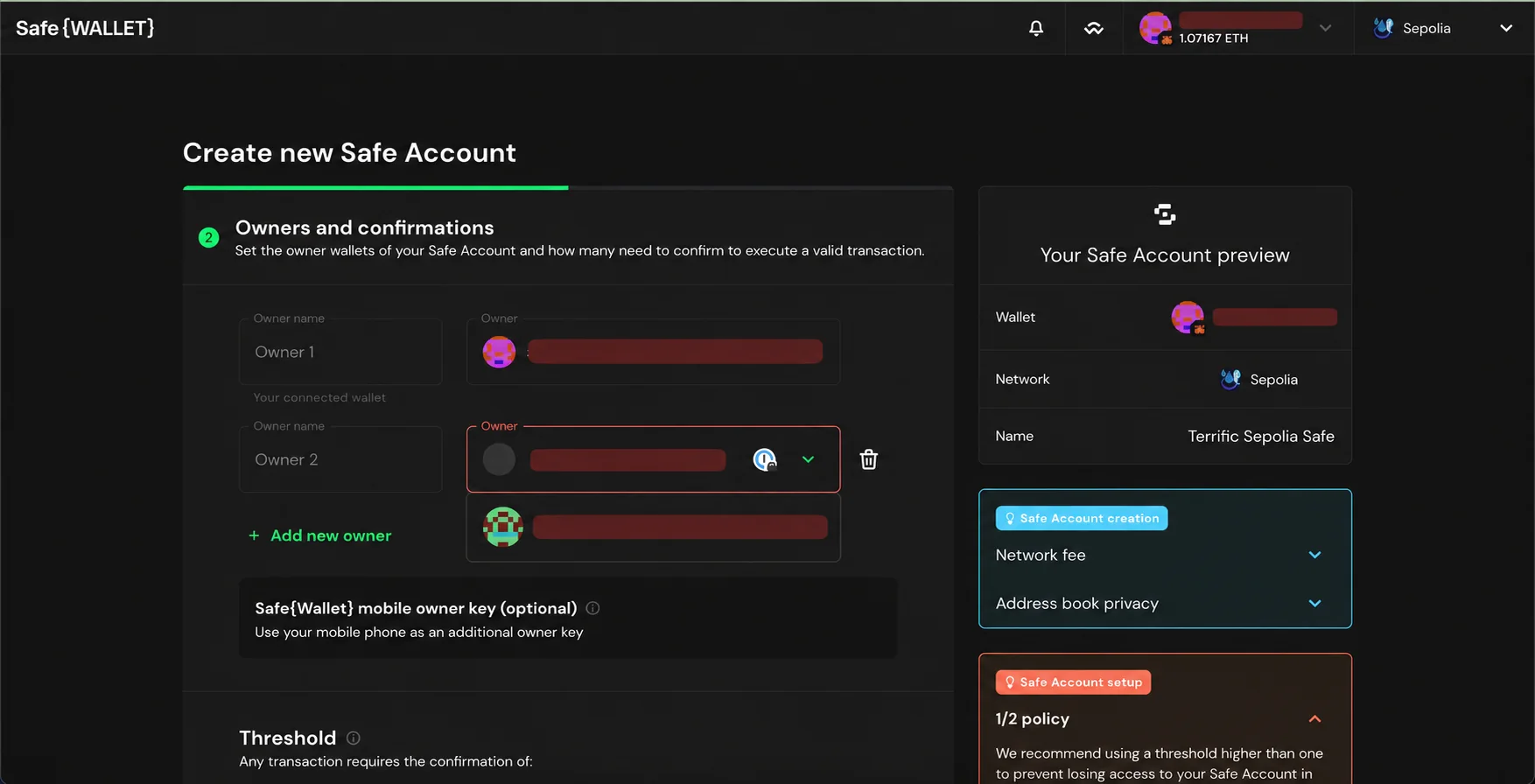Click the Safe{WALLET} logo
The width and height of the screenshot is (1535, 784).
85,28
